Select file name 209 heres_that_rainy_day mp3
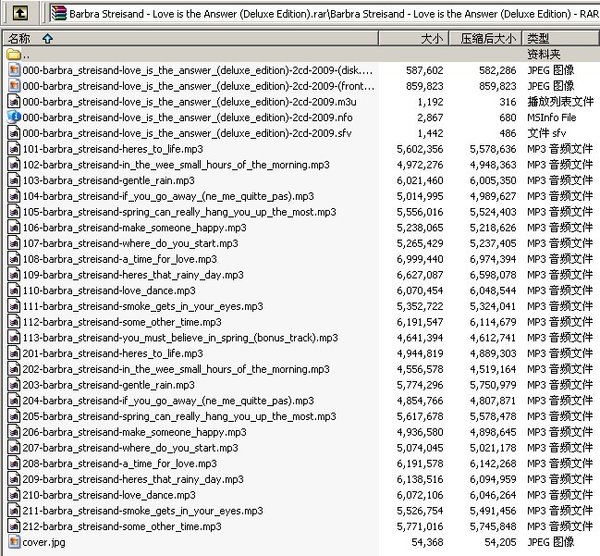600x556 pixels. click(133, 479)
